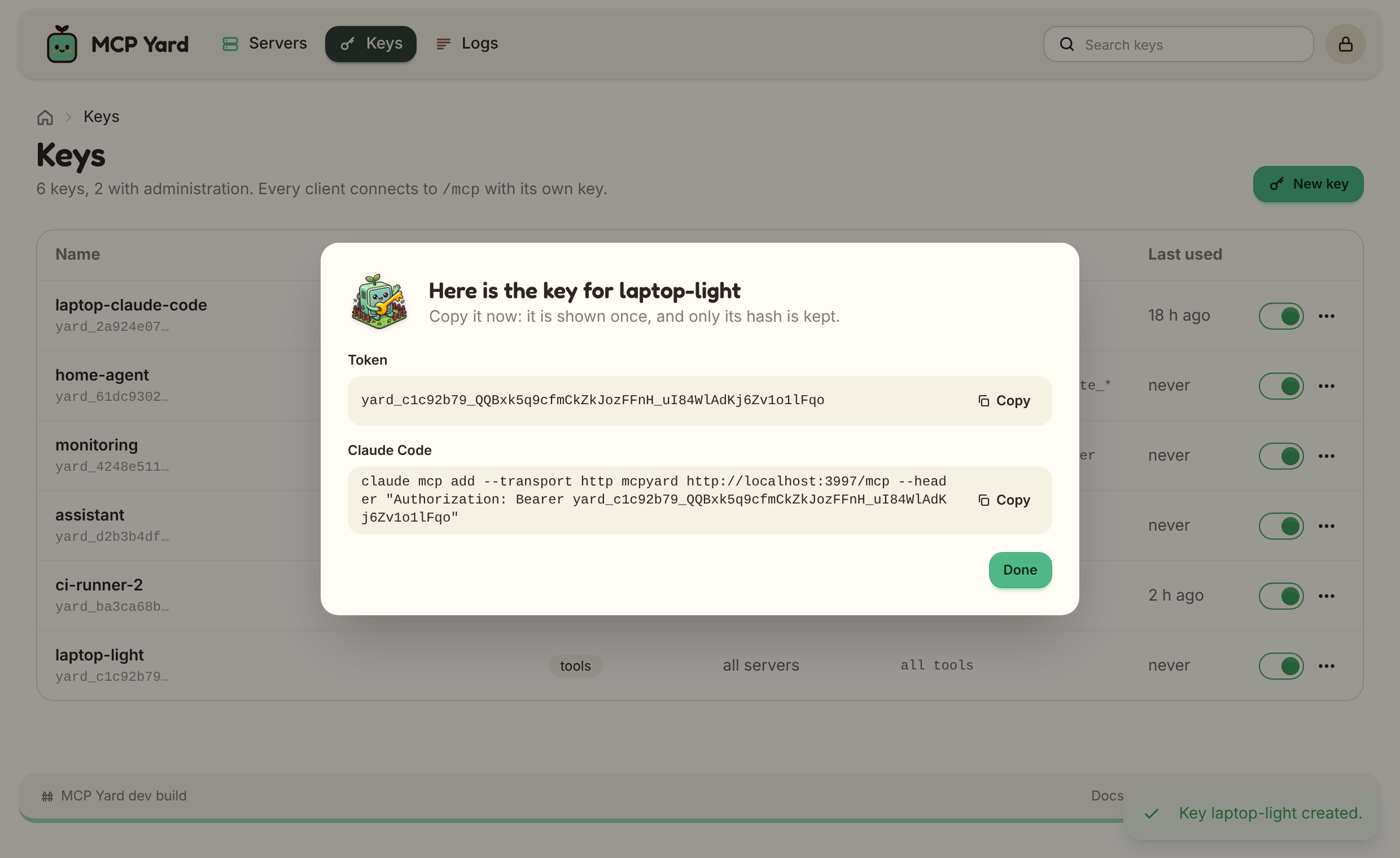Toggle the assistant key switch
1400x858 pixels.
(x=1281, y=526)
